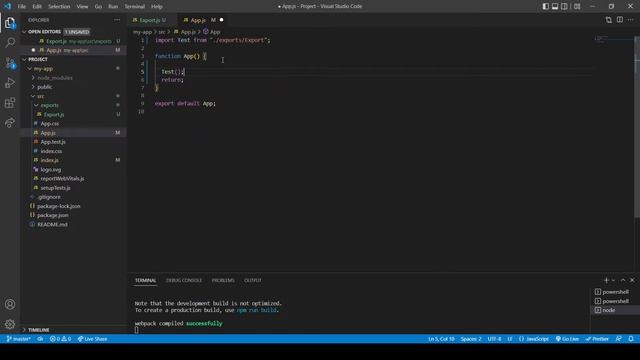
Task: Create a new terminal with plus icon
Action: click(x=606, y=280)
